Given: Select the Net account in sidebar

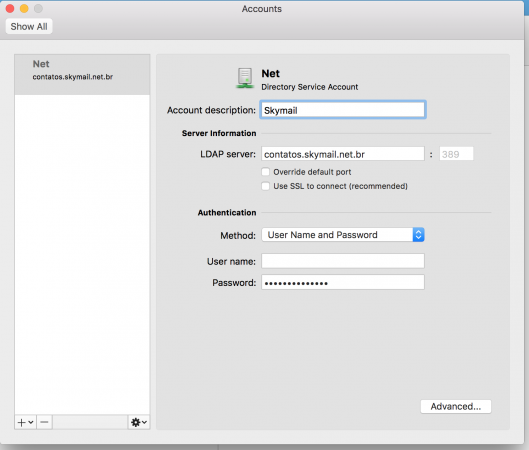Looking at the screenshot, I should (x=82, y=75).
